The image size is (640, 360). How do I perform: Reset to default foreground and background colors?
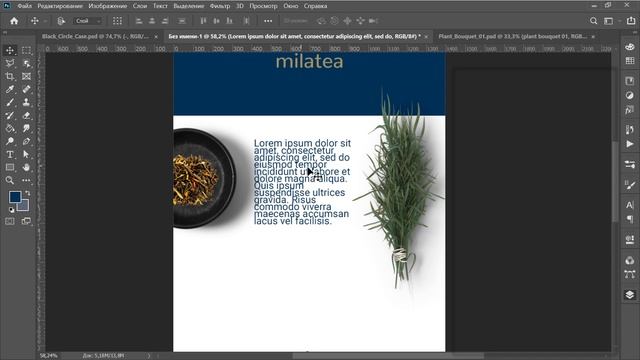pyautogui.click(x=11, y=210)
